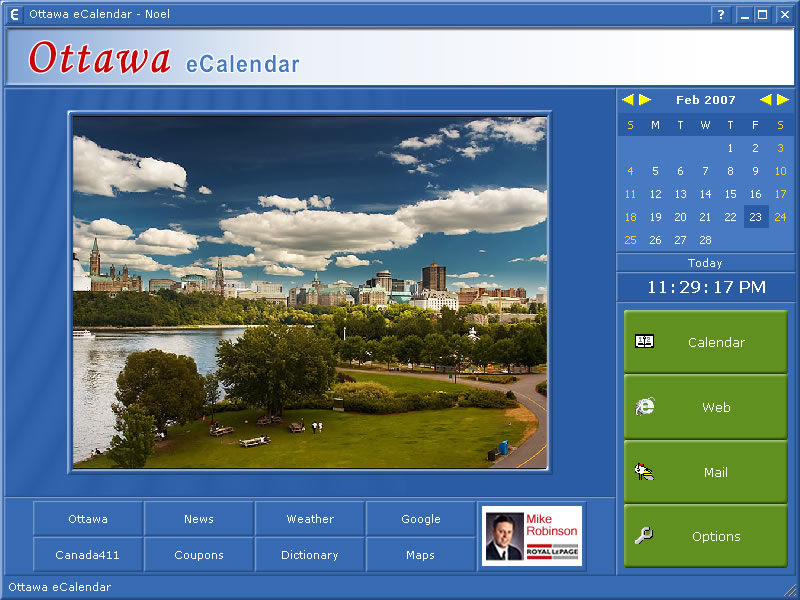Open the Maps button
This screenshot has width=800, height=600.
click(421, 555)
